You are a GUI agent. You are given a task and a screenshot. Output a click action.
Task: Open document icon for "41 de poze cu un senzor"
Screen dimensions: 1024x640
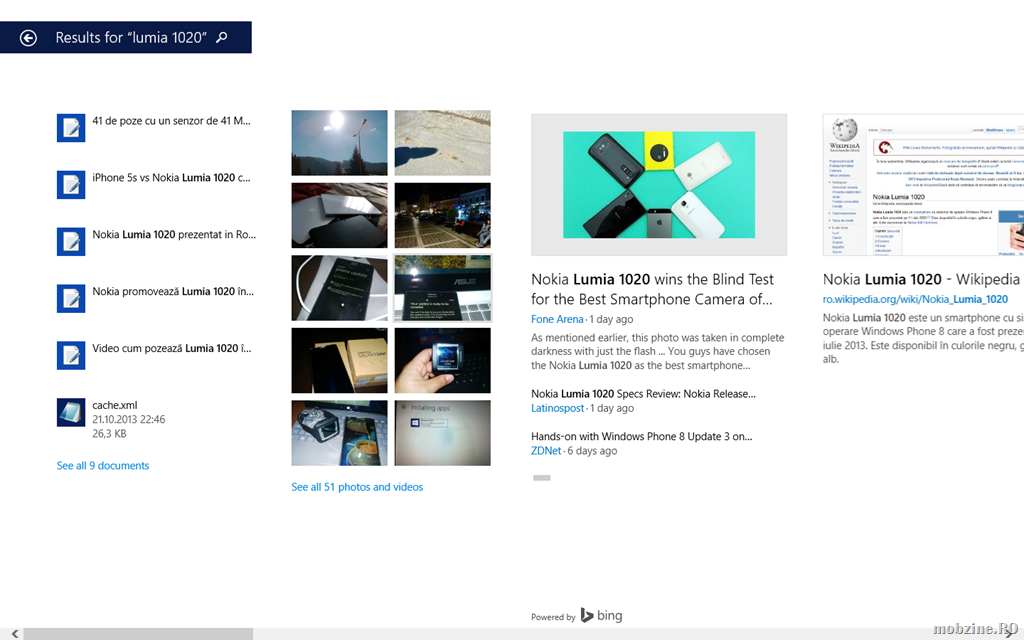71,128
